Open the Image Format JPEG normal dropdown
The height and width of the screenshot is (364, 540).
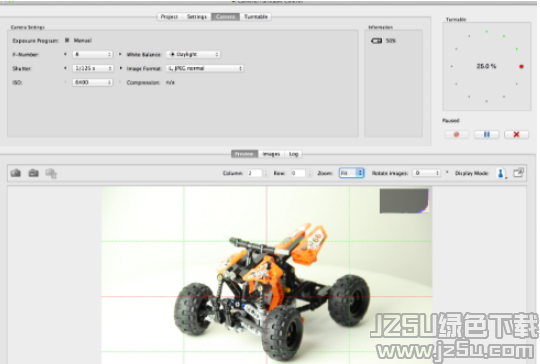pos(205,69)
